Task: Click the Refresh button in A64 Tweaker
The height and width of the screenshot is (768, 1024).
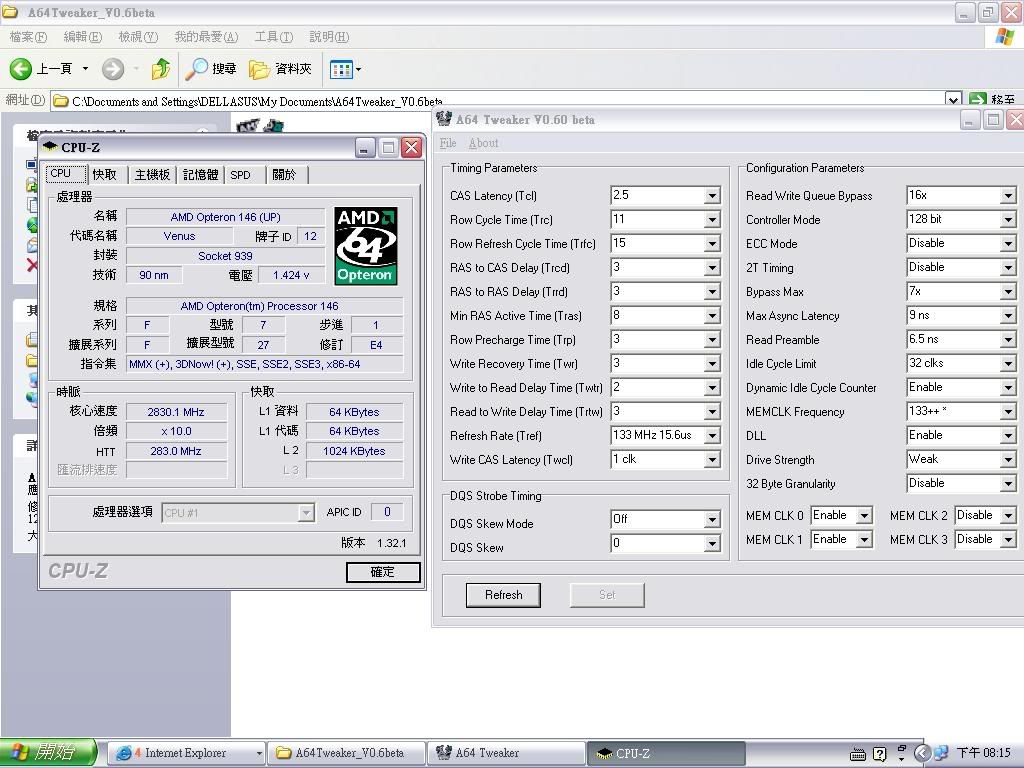Action: [504, 595]
